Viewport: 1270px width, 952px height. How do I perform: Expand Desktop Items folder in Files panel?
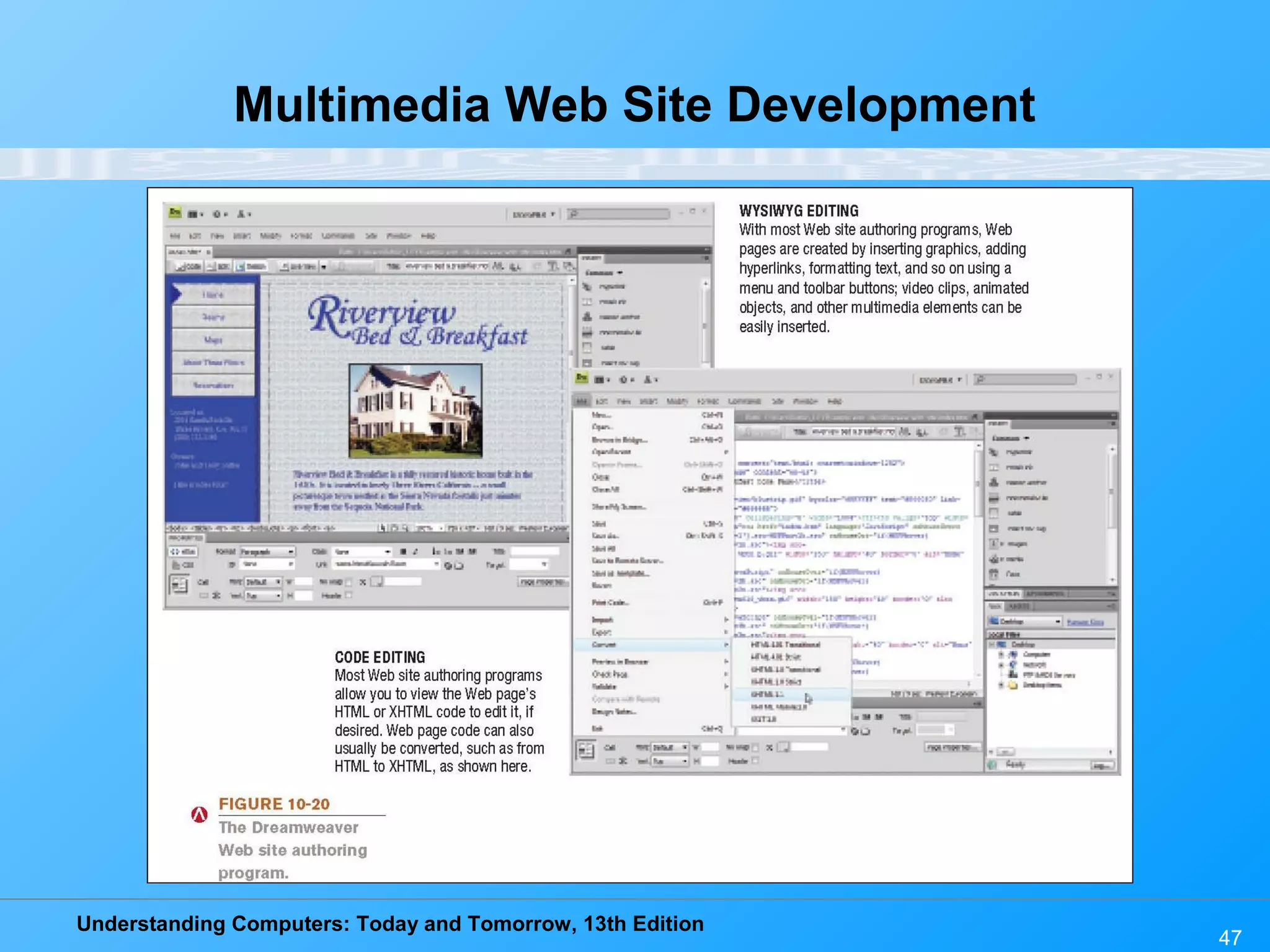tap(1001, 685)
